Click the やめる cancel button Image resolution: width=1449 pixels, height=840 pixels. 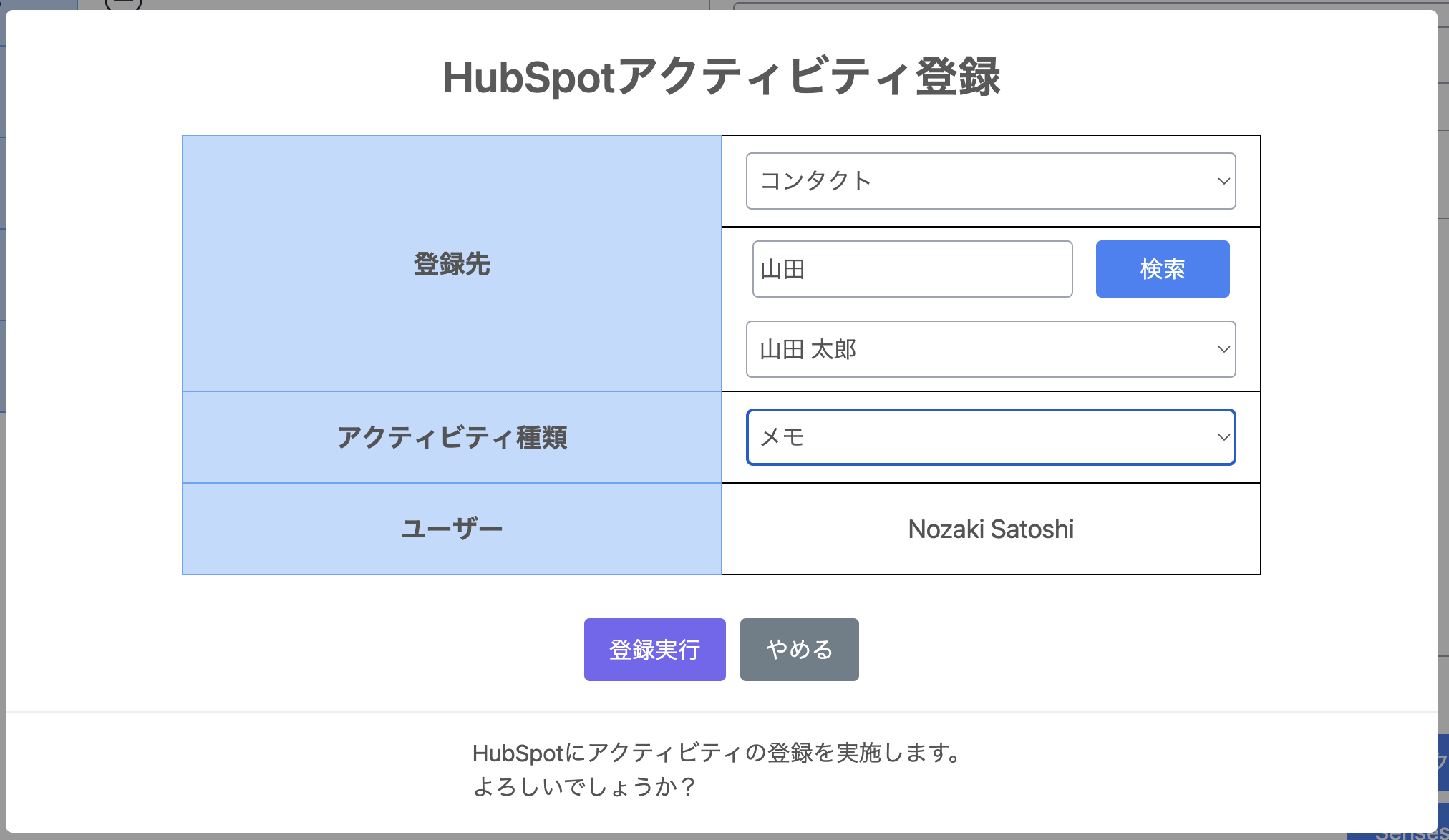pos(799,649)
